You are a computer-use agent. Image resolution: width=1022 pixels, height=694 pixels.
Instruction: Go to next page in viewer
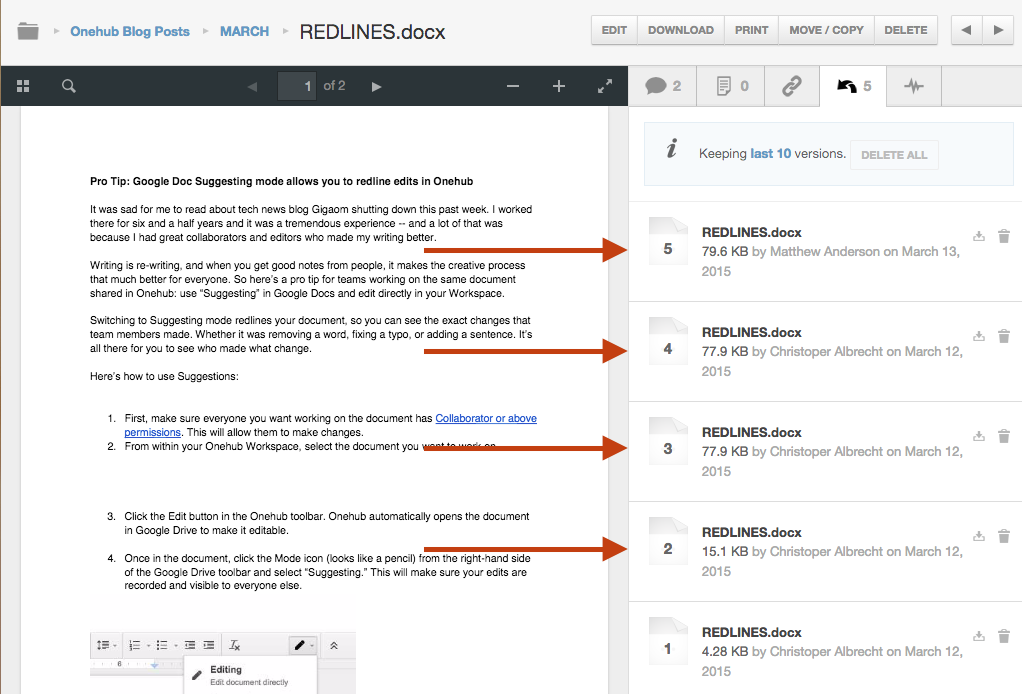tap(376, 87)
